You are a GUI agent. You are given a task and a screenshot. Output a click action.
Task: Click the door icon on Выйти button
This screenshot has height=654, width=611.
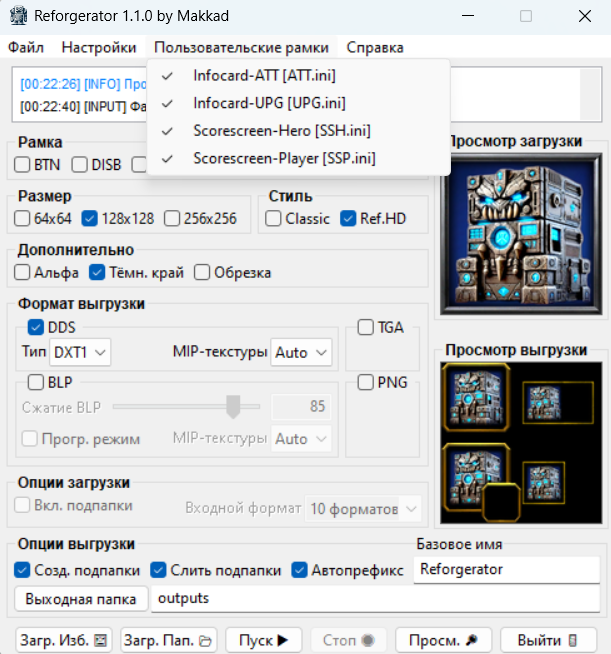click(573, 640)
